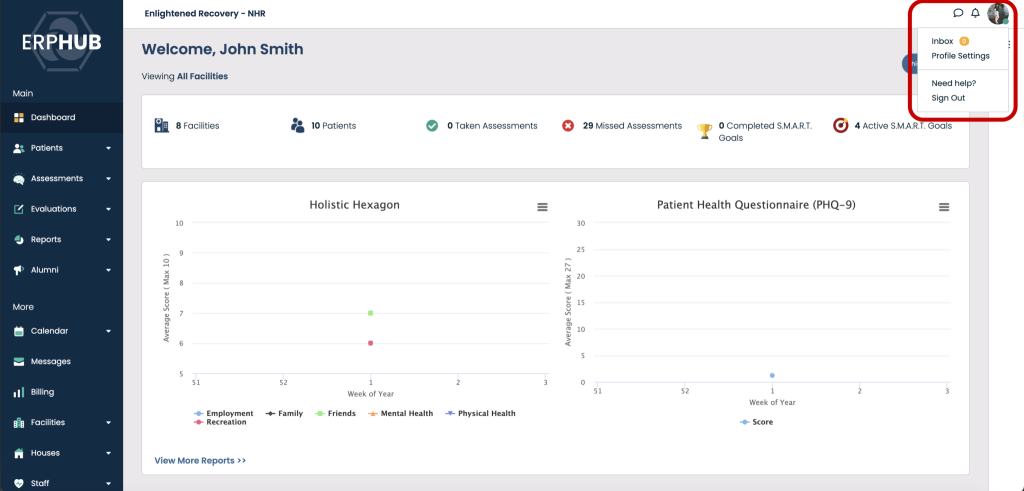Image resolution: width=1024 pixels, height=491 pixels.
Task: Toggle Score series in PHQ-9 legend
Action: coord(756,422)
